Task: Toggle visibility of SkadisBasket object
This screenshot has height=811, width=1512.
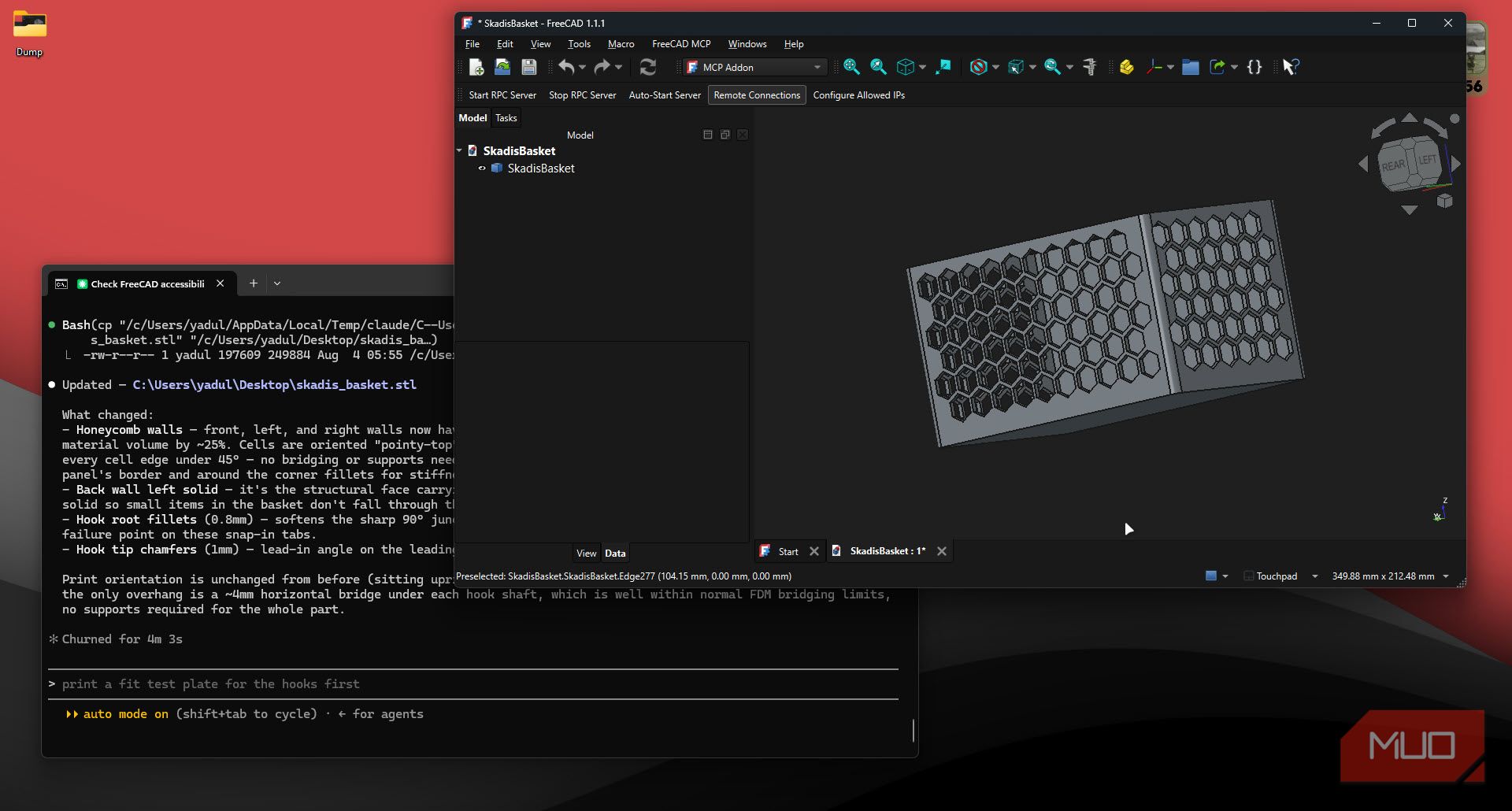Action: (482, 168)
